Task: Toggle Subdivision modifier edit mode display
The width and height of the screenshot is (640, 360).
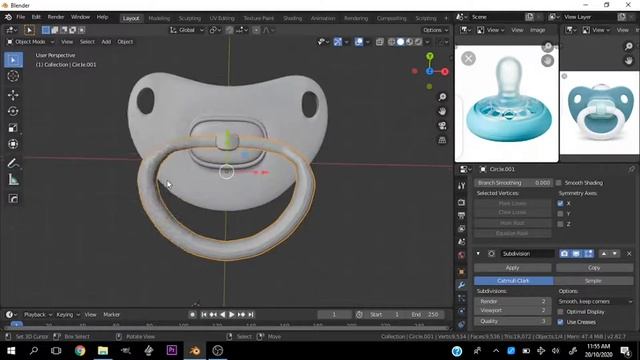Action: click(x=588, y=254)
